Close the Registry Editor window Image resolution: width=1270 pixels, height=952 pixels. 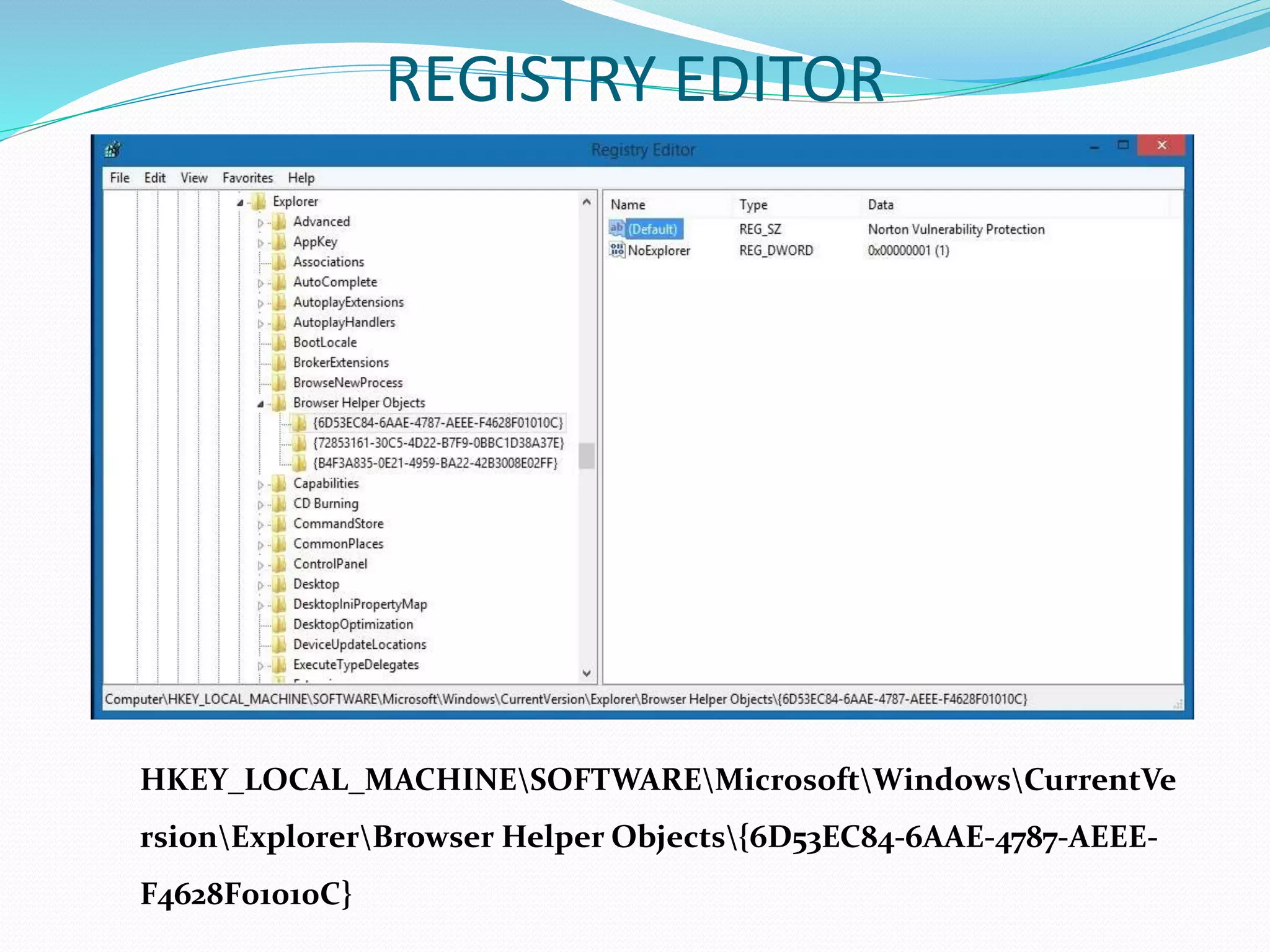1162,145
